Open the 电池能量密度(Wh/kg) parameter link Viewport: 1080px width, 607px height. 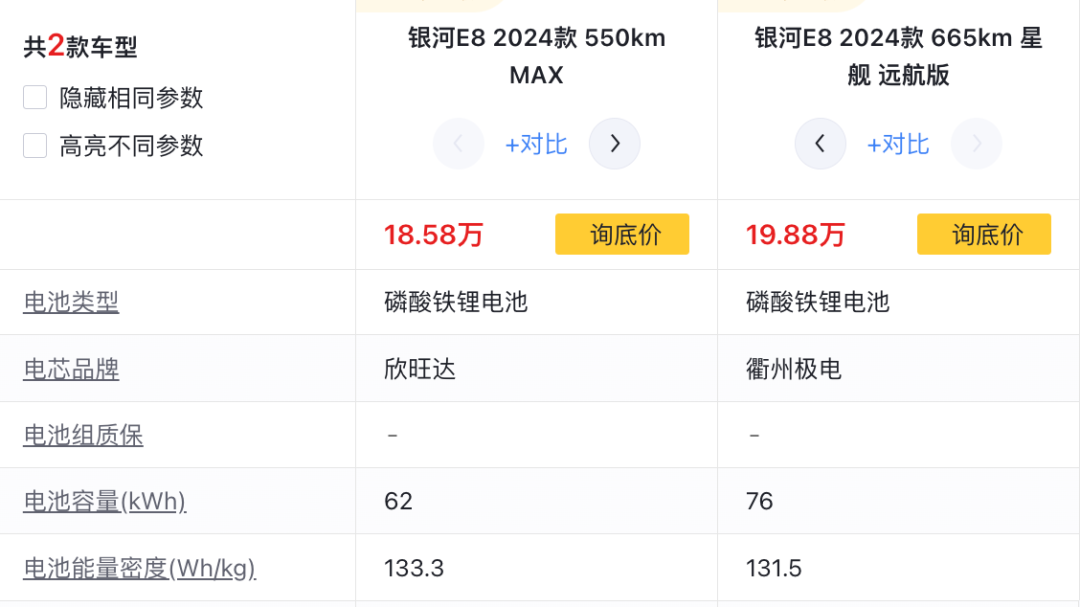140,568
